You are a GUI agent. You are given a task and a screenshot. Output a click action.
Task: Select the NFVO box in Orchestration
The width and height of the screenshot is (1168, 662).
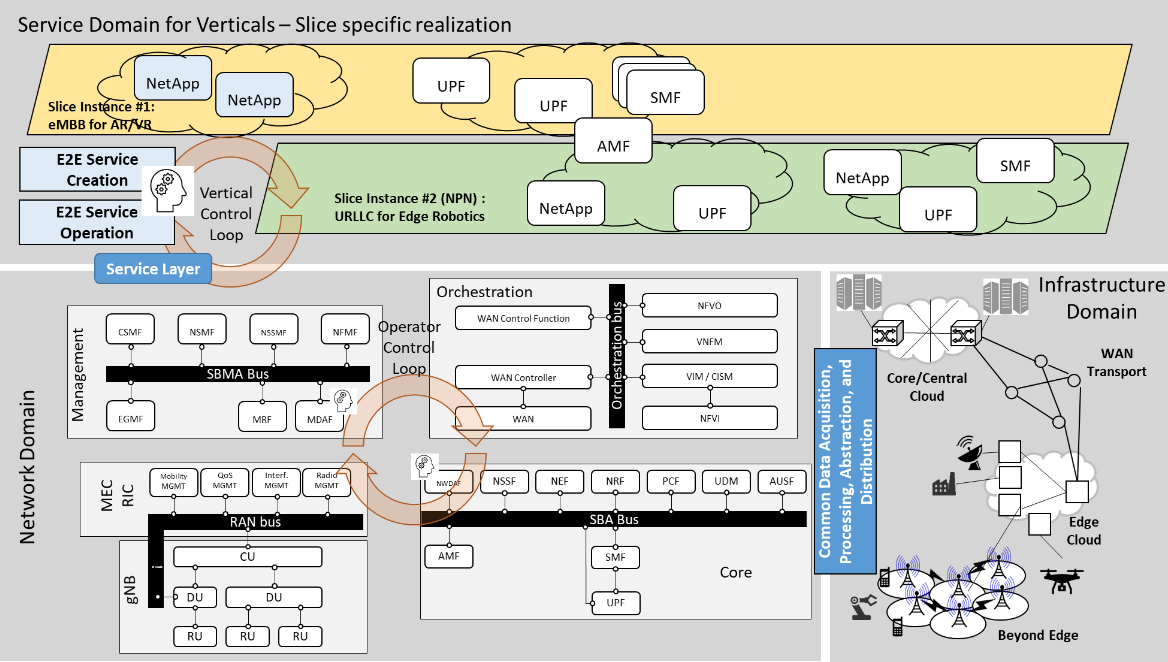709,306
